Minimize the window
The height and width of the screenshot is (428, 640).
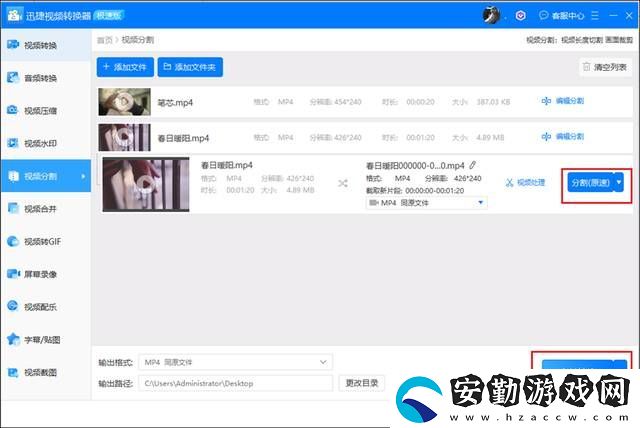(613, 16)
